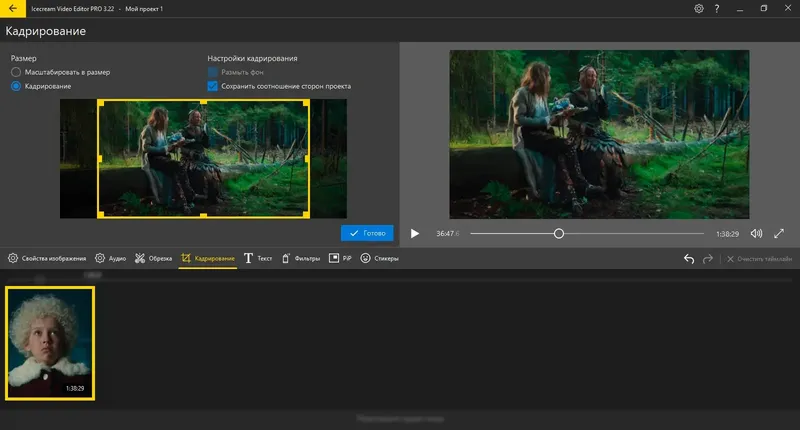Select the Кадрирование radio option
Viewport: 800px width, 430px height.
point(16,87)
